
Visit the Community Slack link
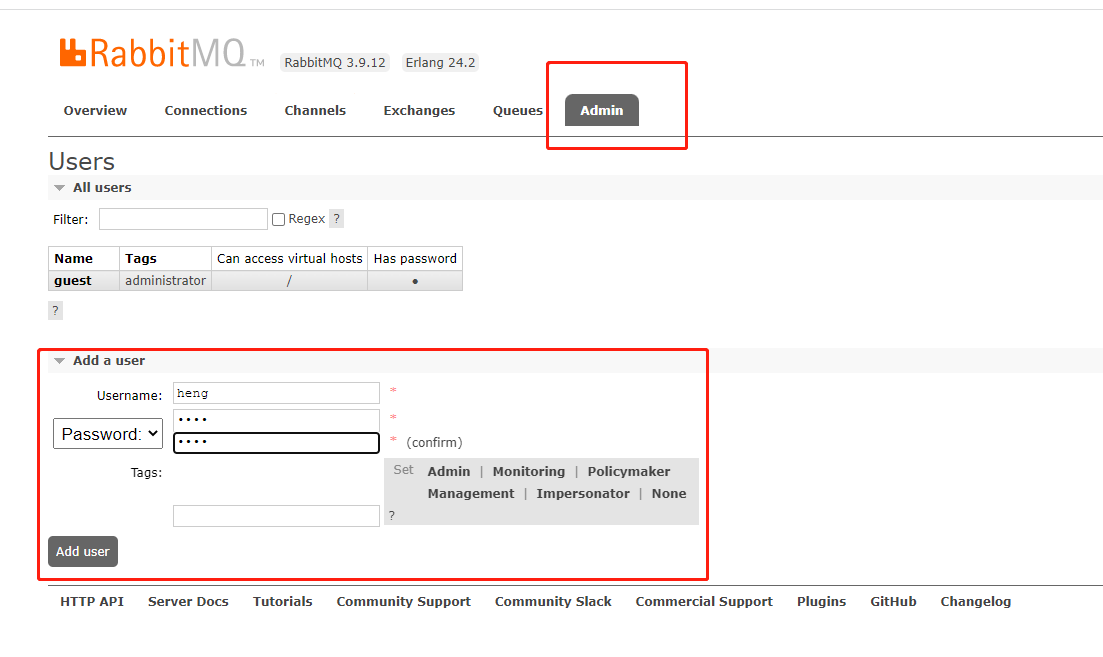(553, 601)
